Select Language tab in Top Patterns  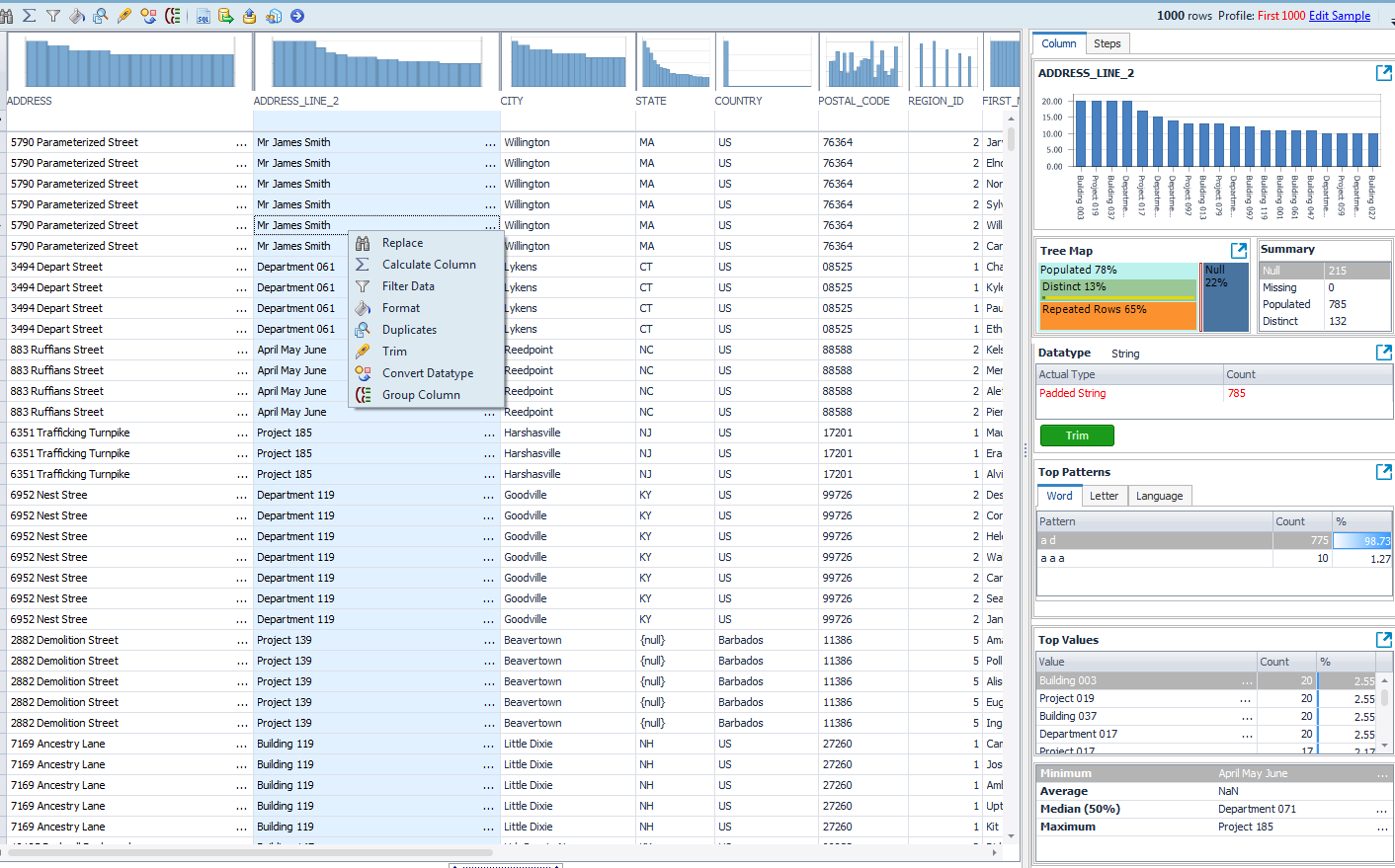tap(1159, 495)
